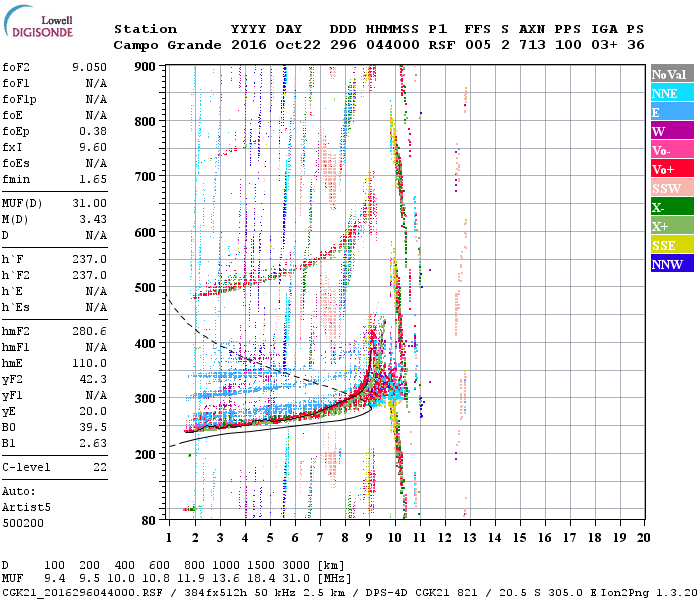The image size is (700, 600).
Task: Click the MUF value 18.4 in table
Action: pyautogui.click(x=262, y=579)
